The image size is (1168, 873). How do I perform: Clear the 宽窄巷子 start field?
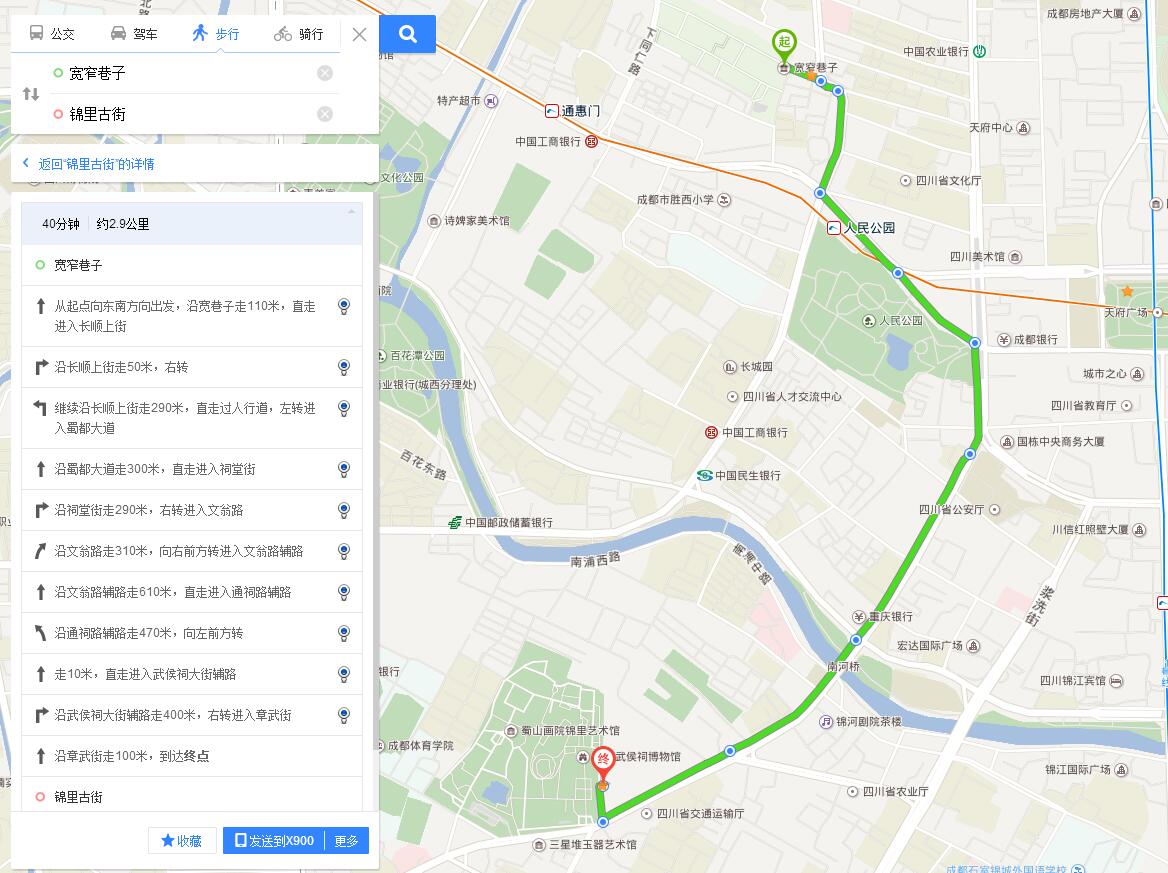325,73
